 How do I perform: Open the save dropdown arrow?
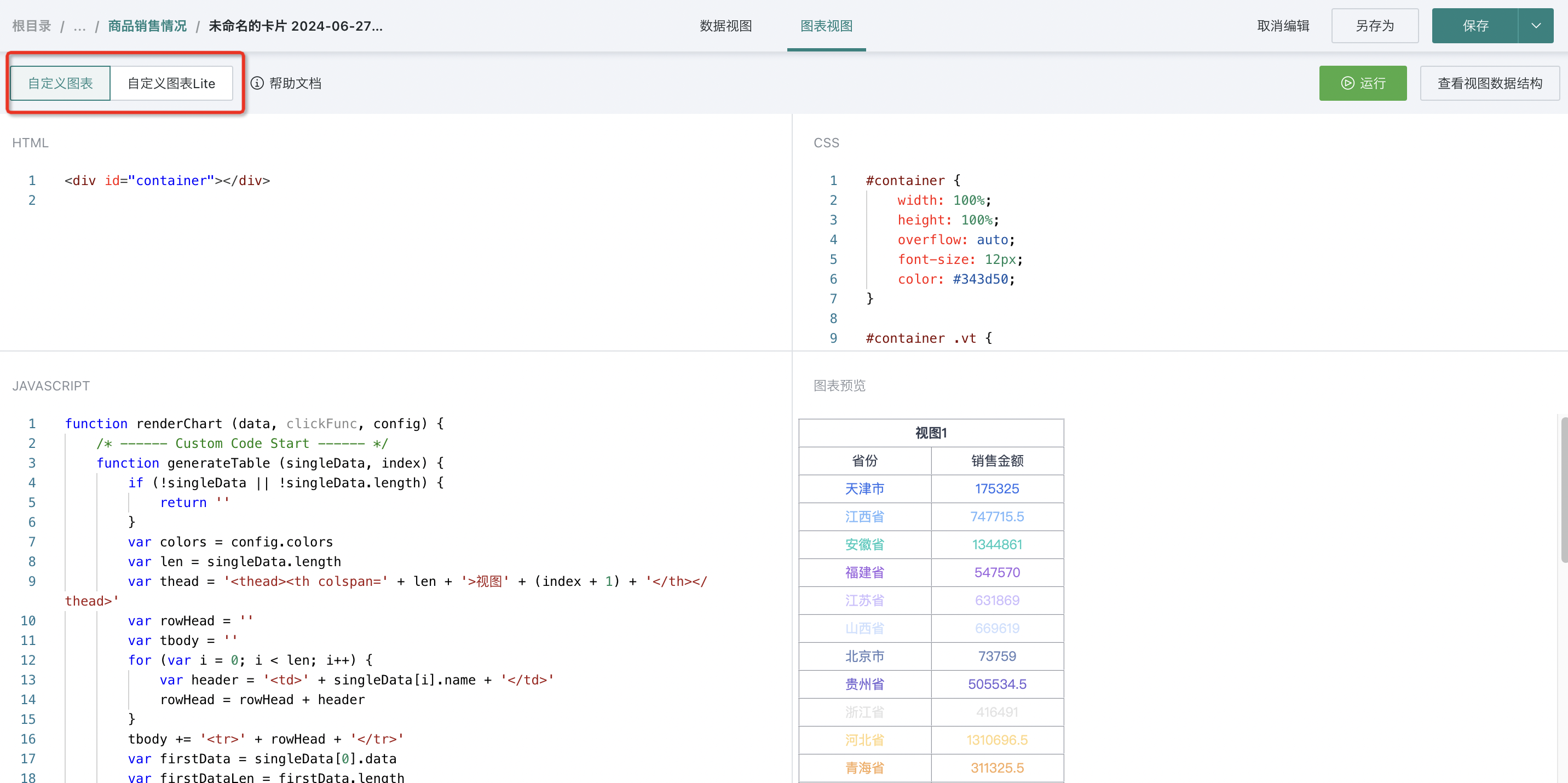click(x=1536, y=26)
